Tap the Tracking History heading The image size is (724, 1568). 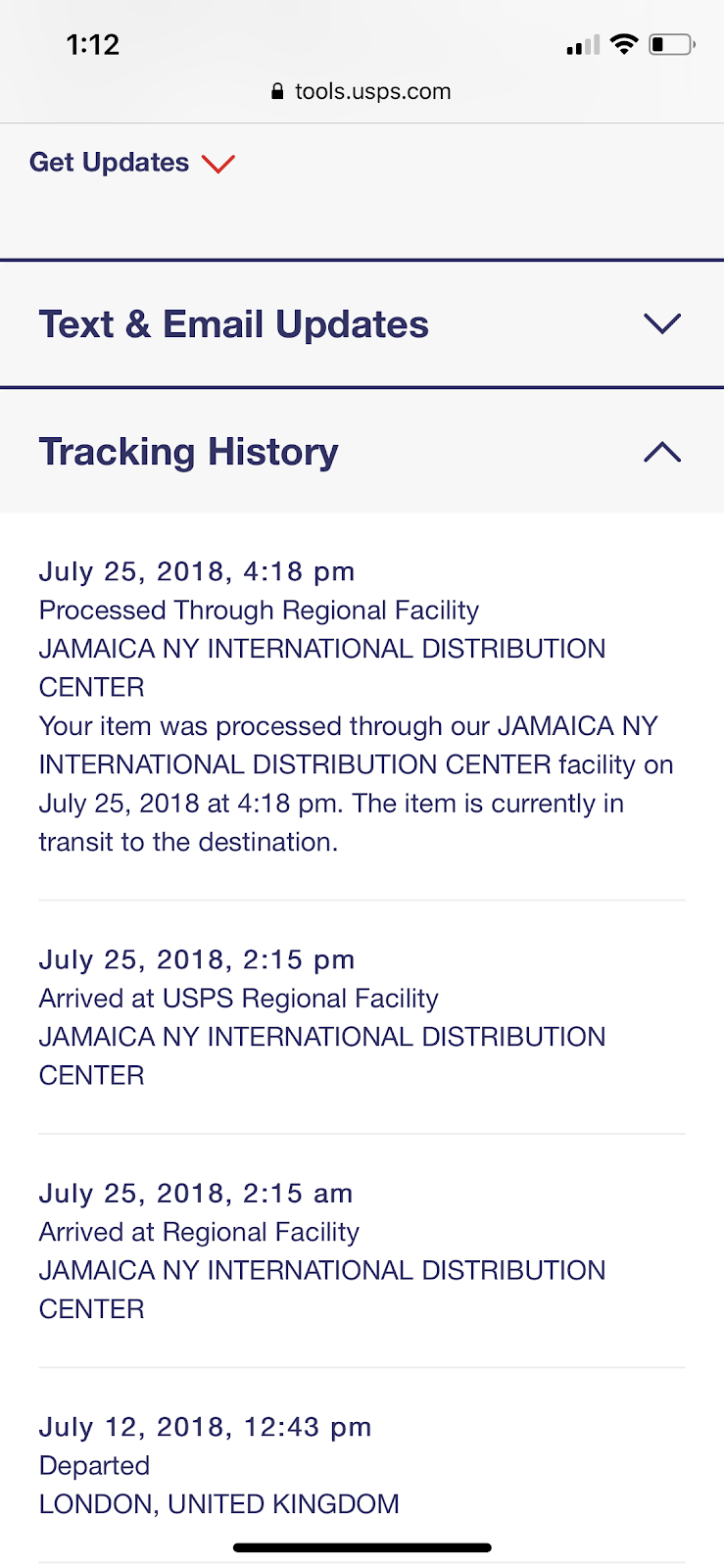188,452
